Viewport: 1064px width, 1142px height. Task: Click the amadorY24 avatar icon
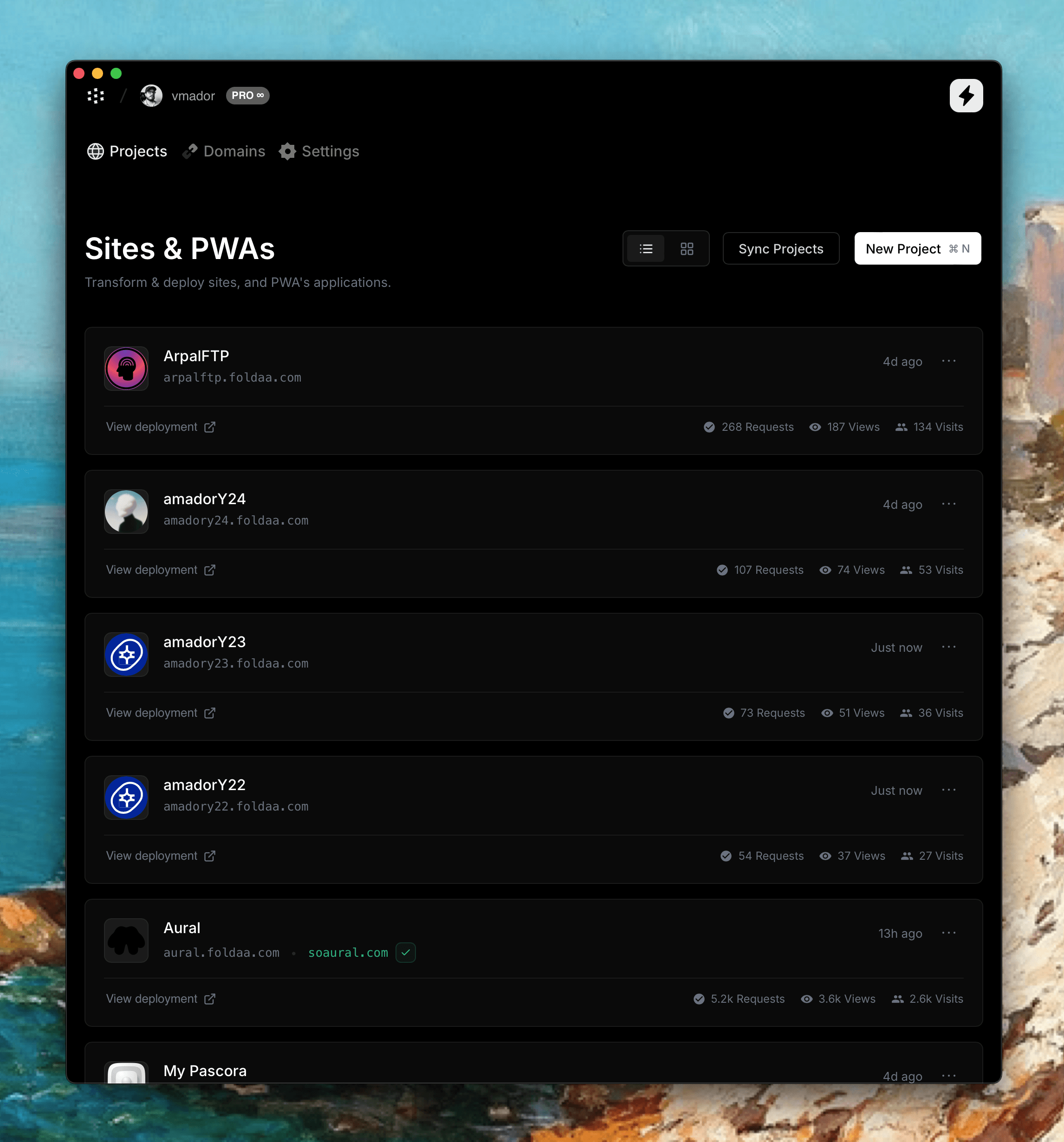pos(126,511)
